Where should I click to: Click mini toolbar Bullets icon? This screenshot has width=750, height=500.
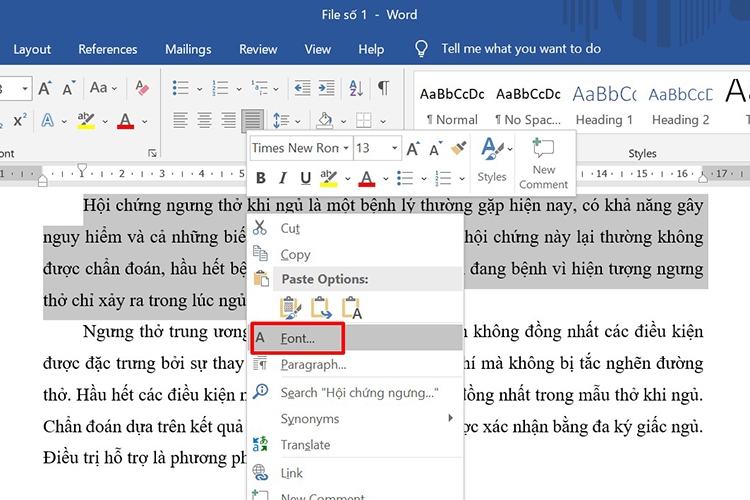405,178
